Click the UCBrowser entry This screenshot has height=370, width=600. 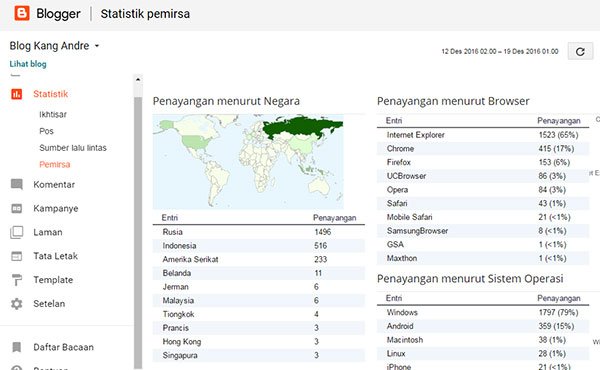click(406, 176)
